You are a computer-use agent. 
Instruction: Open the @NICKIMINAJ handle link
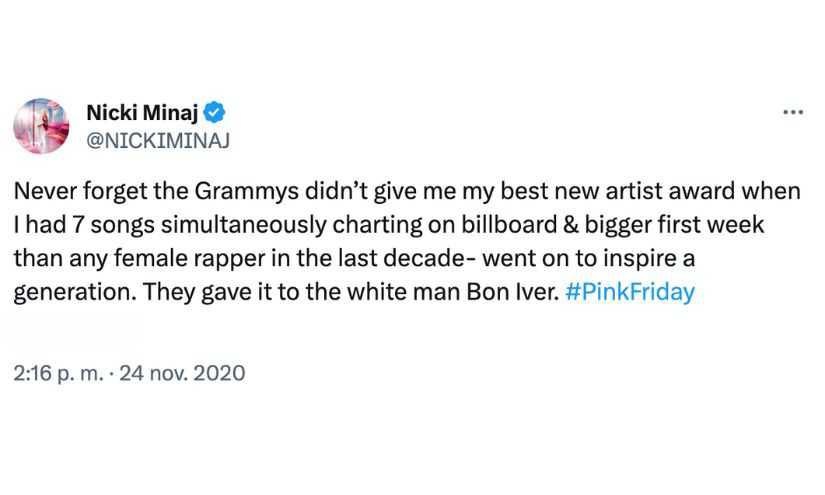159,141
